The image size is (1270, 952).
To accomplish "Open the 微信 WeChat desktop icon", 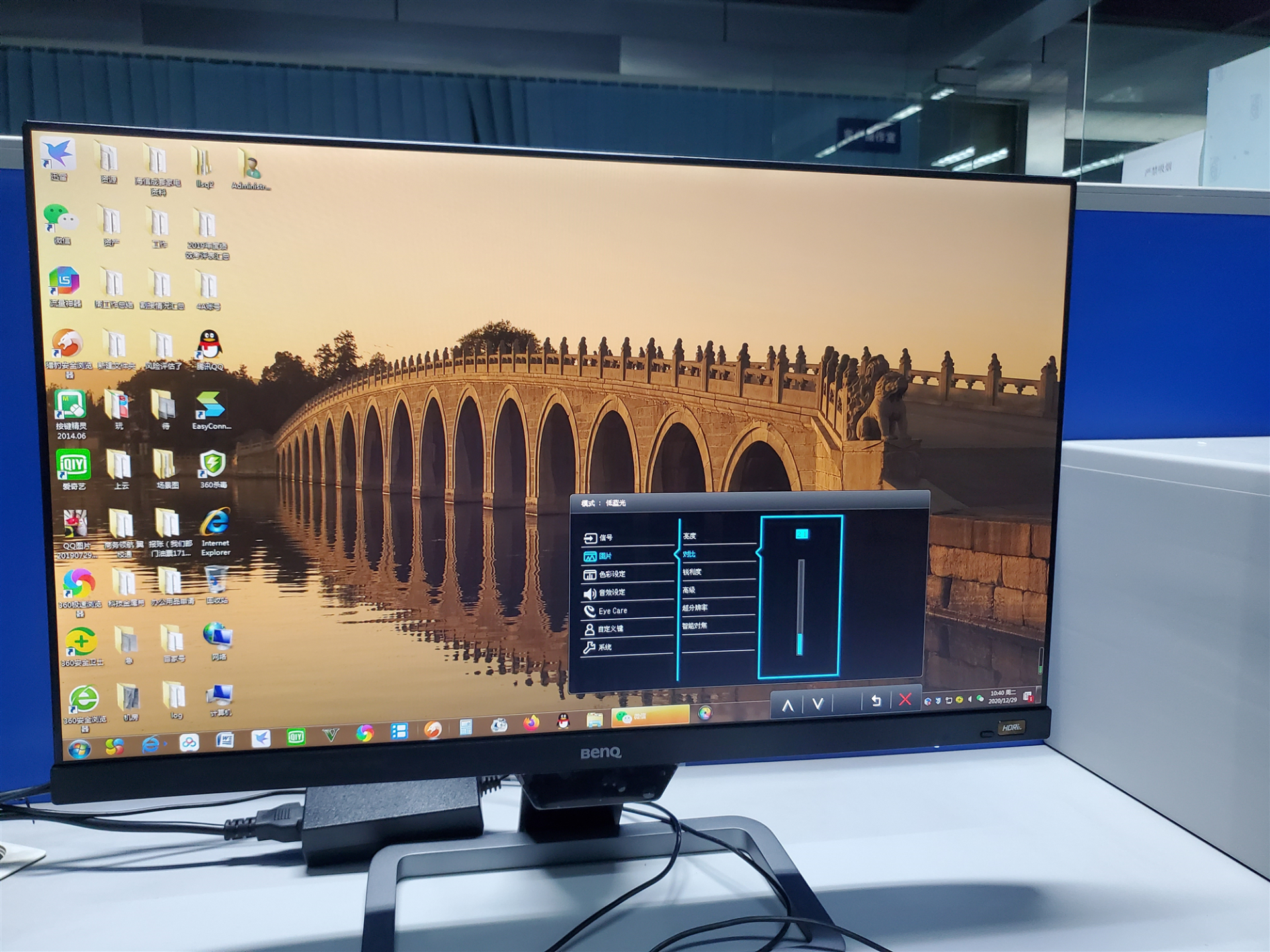I will pos(61,224).
